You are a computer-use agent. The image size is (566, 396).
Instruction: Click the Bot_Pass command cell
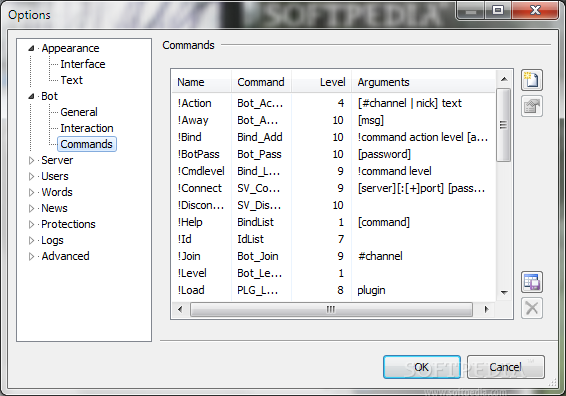tap(259, 154)
